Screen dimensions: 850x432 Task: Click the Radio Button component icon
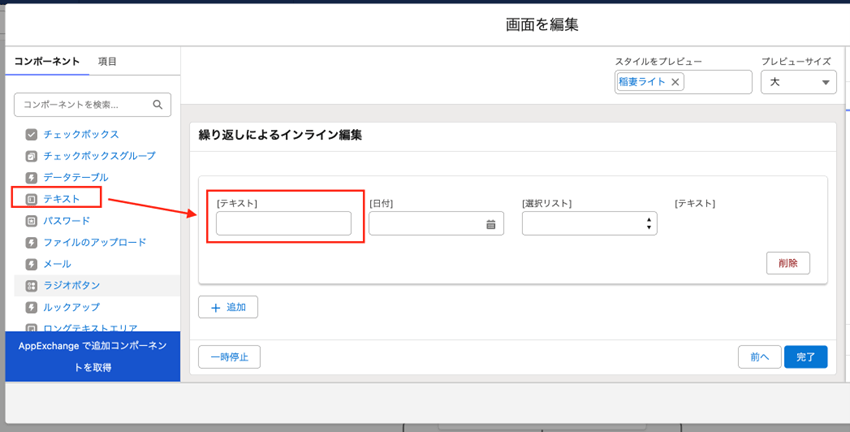point(32,286)
